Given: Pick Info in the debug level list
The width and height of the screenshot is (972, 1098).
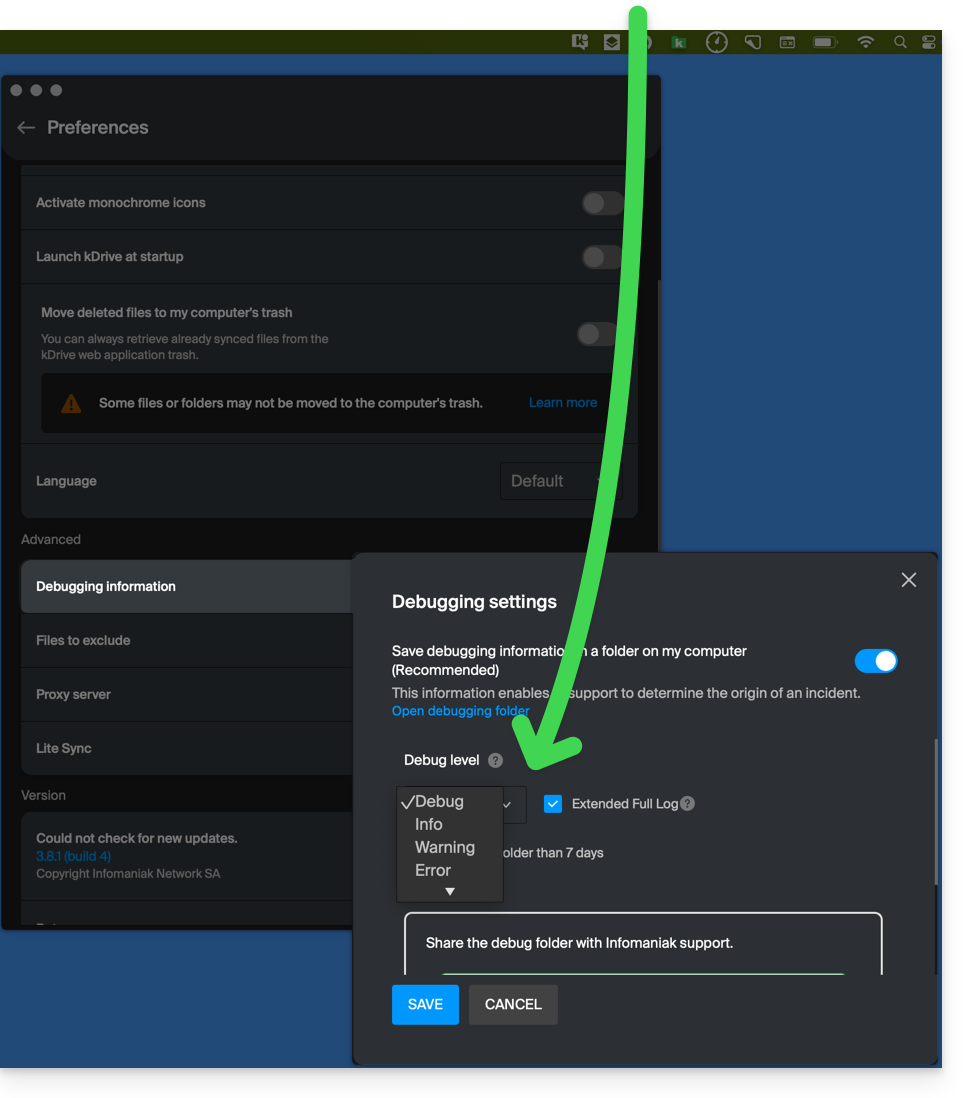Looking at the screenshot, I should coord(429,825).
